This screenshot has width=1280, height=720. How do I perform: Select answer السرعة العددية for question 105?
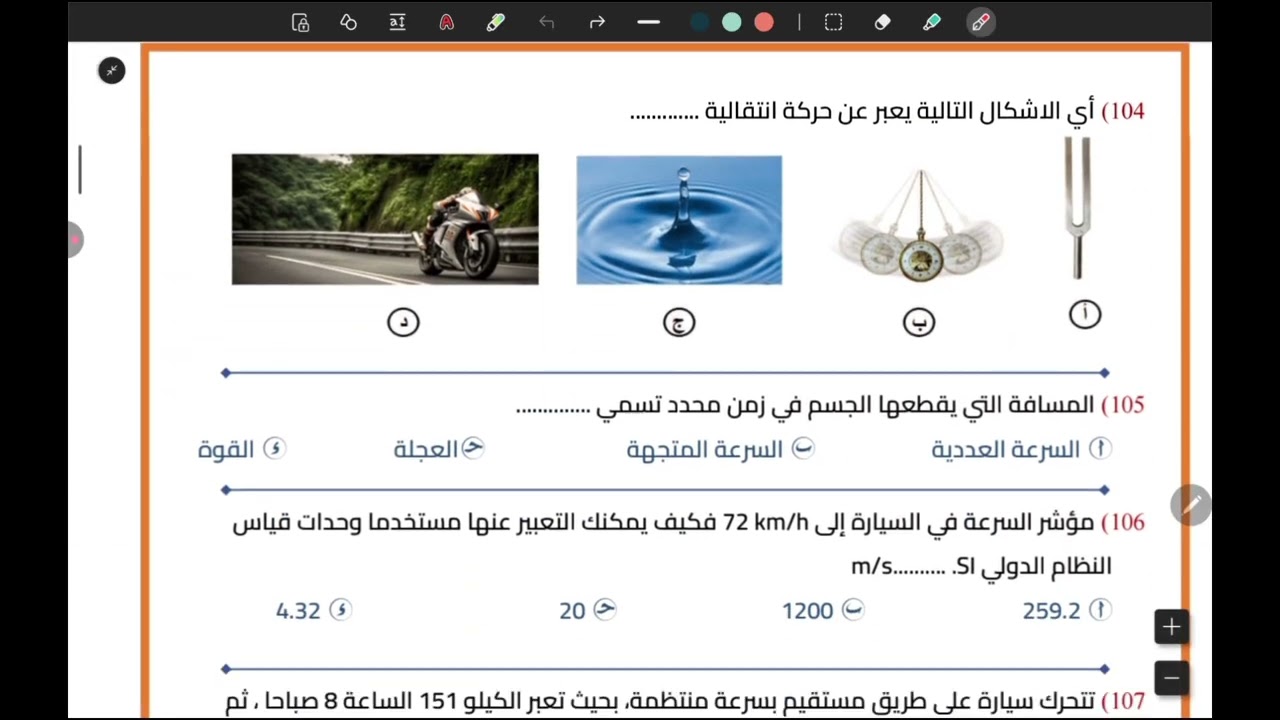[x=1021, y=449]
